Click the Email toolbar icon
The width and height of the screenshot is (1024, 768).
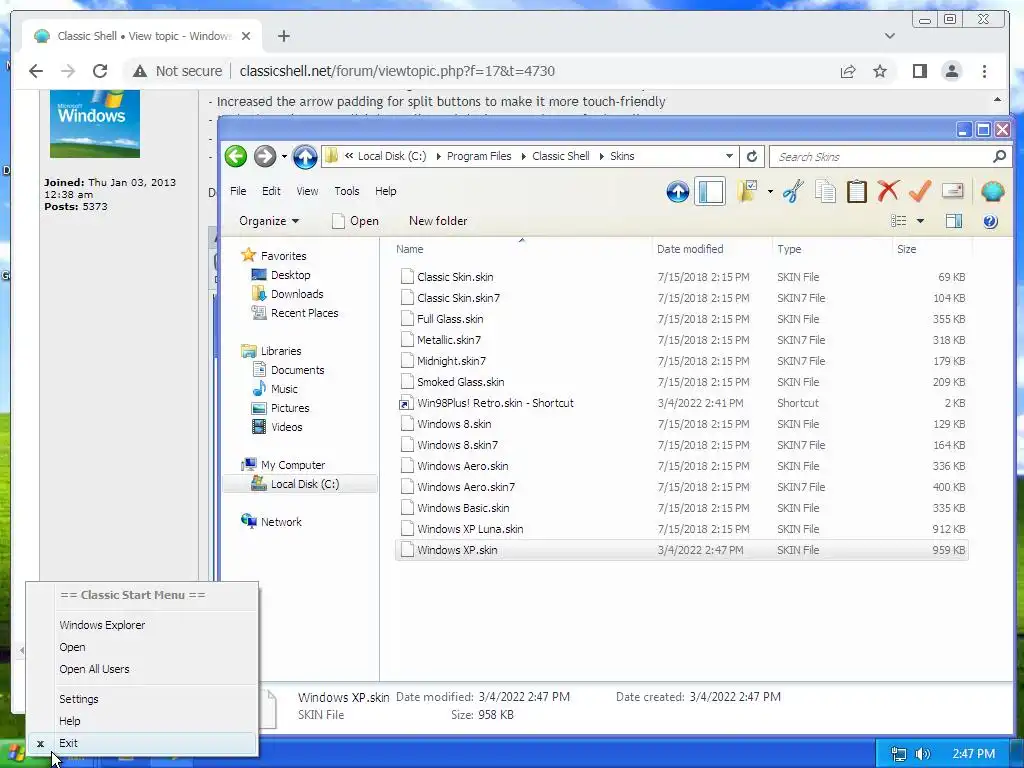click(x=953, y=191)
